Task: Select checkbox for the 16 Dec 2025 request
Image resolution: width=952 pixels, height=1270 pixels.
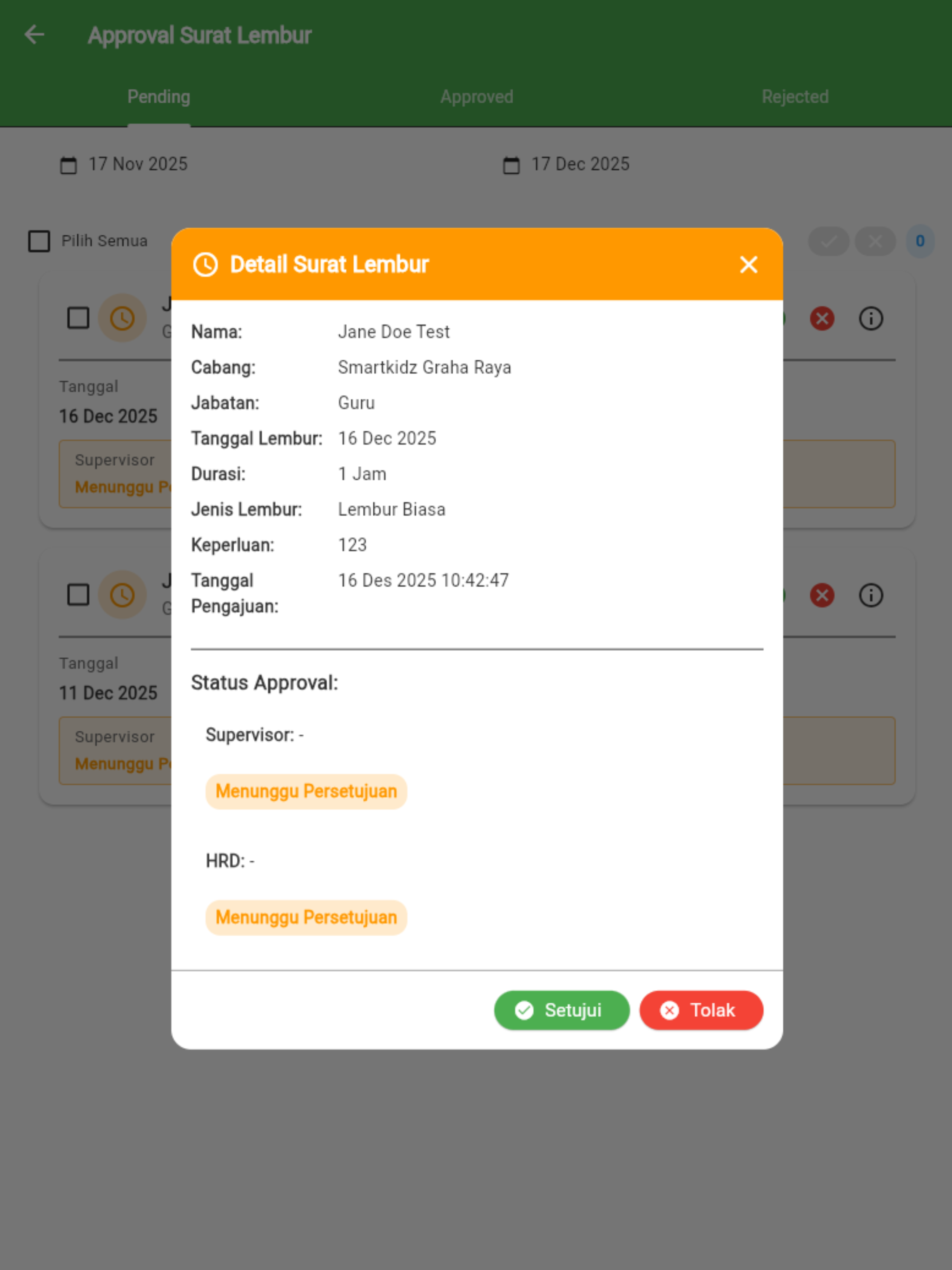Action: click(x=78, y=318)
